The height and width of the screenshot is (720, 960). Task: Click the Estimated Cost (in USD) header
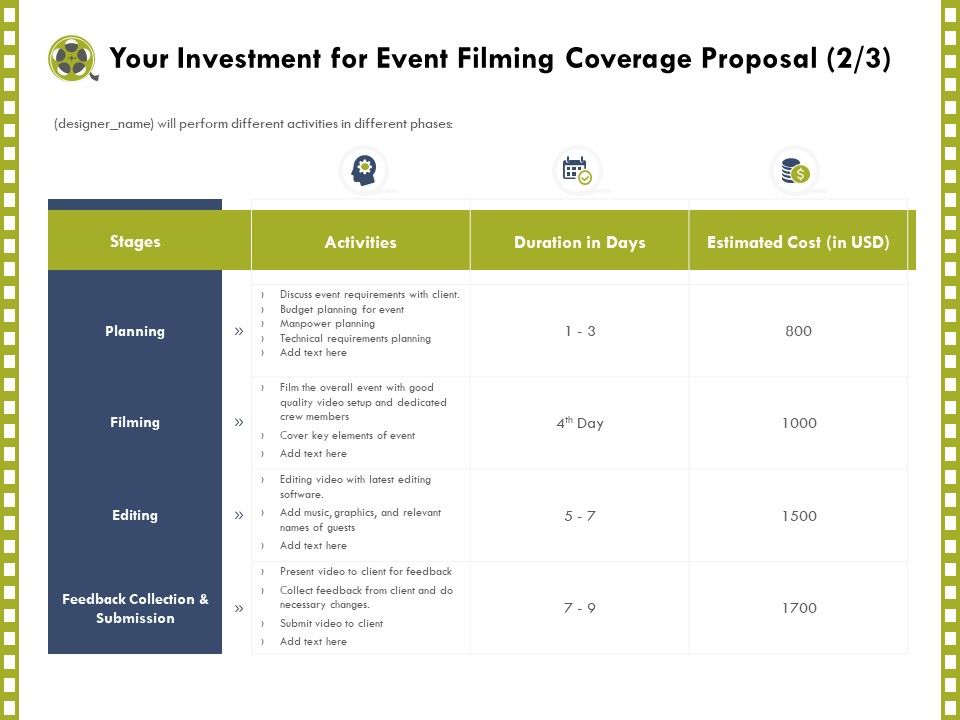click(x=798, y=242)
